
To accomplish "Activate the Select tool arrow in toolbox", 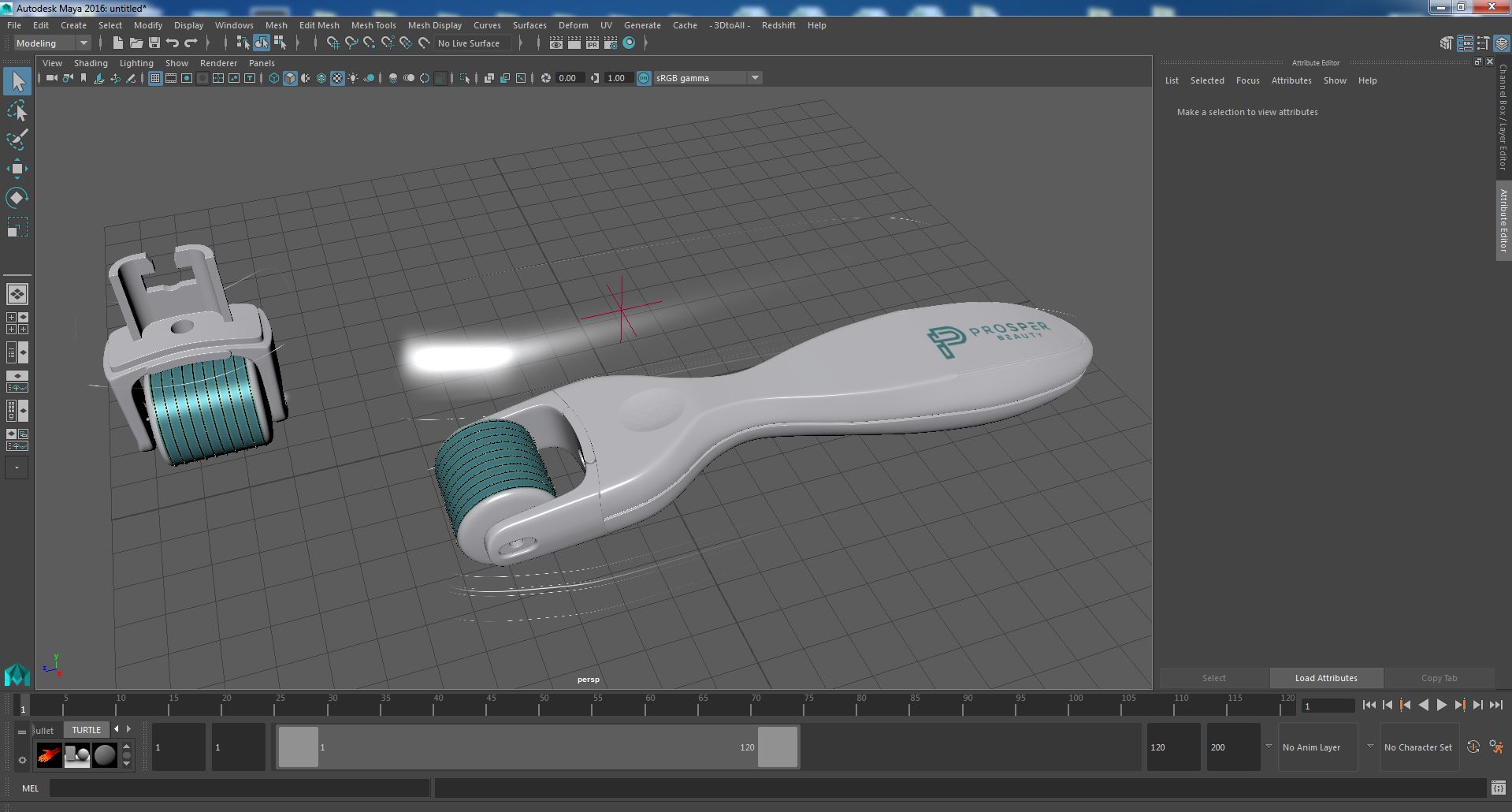I will click(x=17, y=81).
